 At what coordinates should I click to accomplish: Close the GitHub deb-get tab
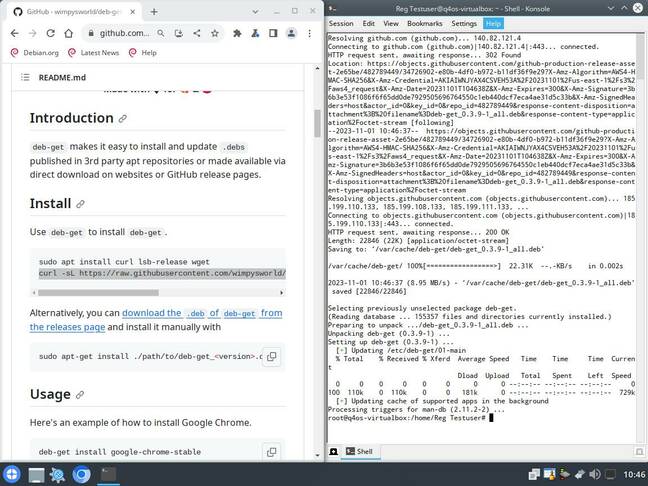click(x=132, y=12)
